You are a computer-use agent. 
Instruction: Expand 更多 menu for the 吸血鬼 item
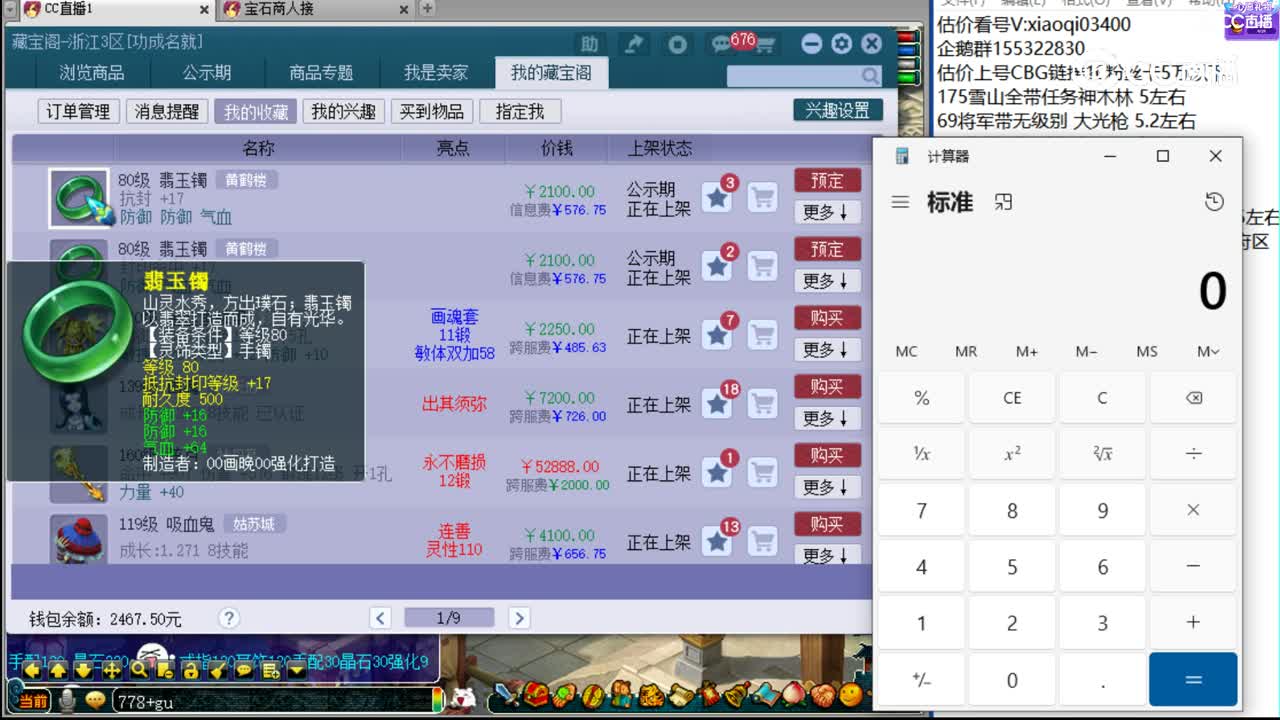pos(827,556)
